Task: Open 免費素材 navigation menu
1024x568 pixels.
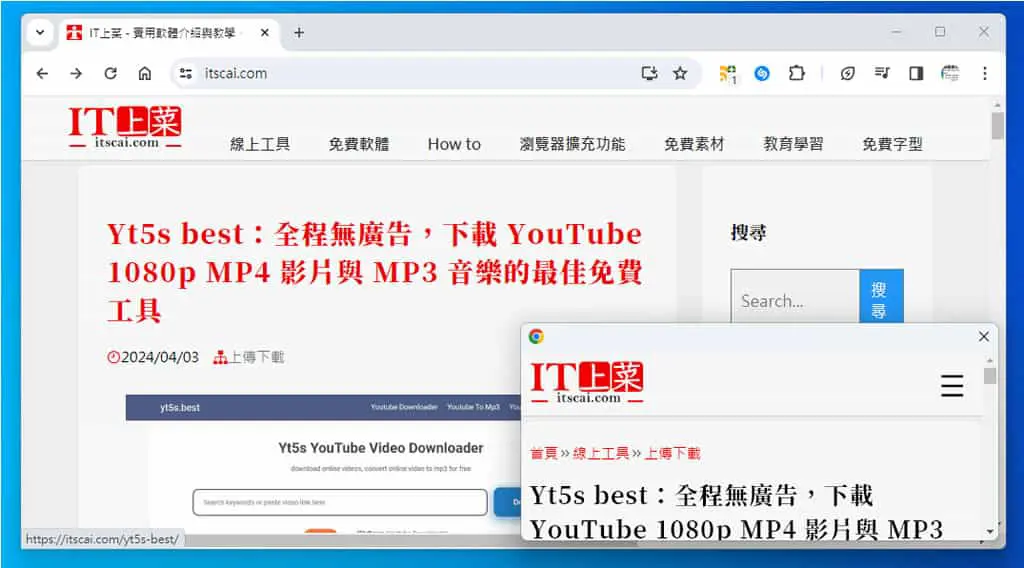Action: (x=694, y=144)
